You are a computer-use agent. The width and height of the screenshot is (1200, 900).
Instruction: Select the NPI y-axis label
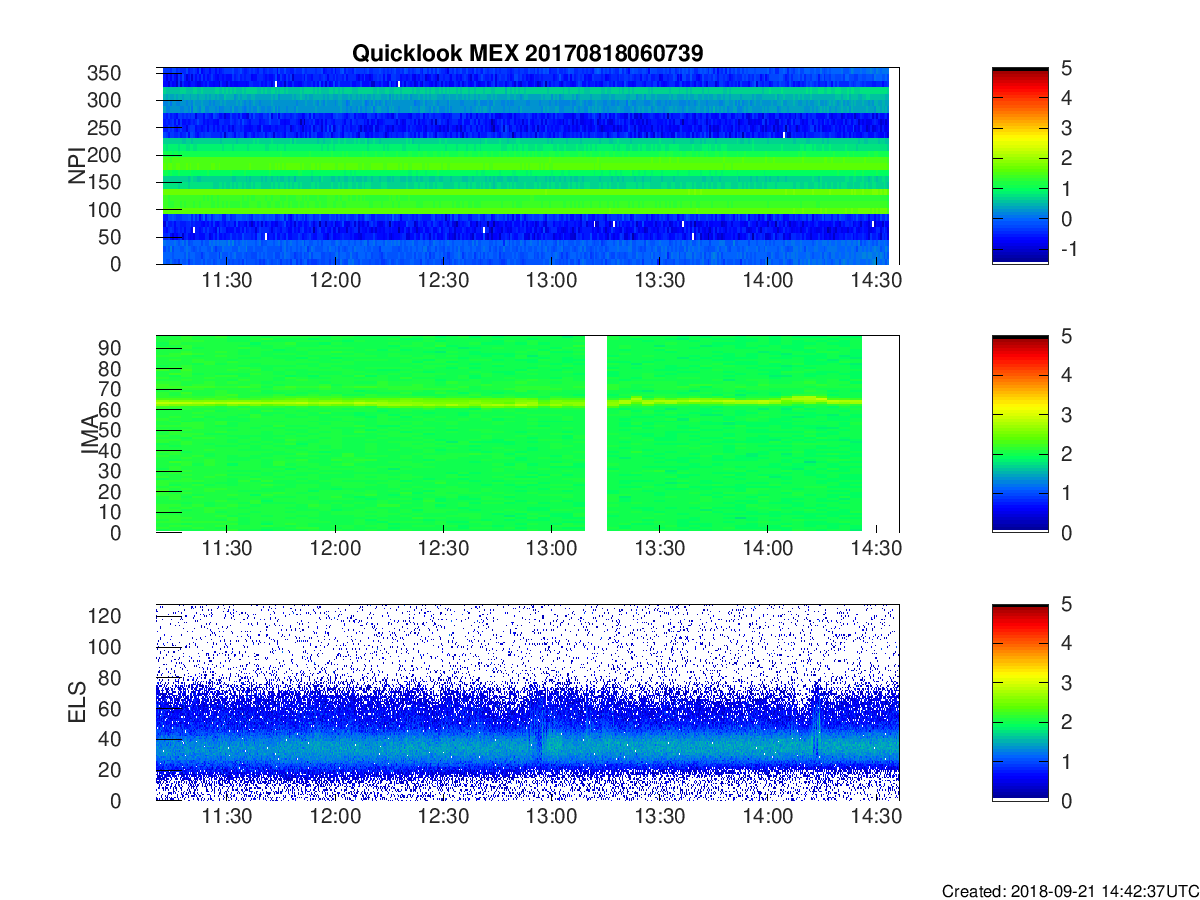coord(76,166)
